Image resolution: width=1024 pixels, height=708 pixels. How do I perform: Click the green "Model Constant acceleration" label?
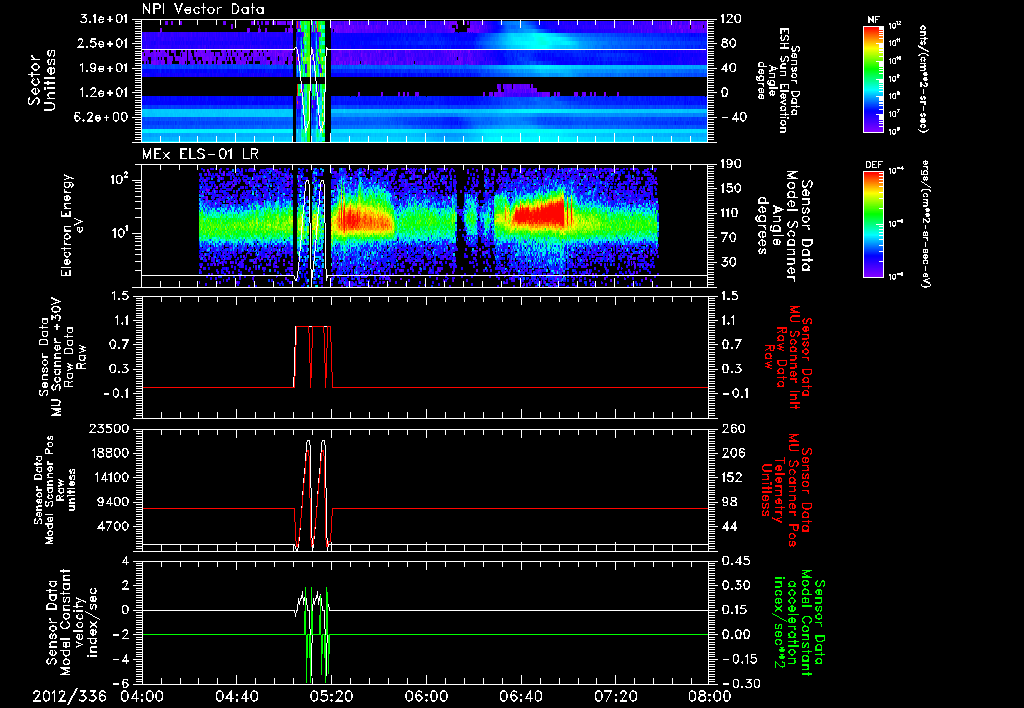tap(798, 622)
